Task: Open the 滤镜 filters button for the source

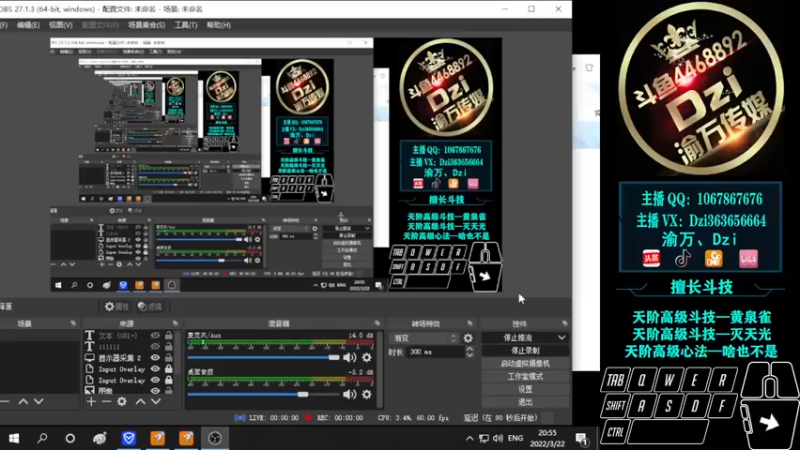Action: tap(150, 306)
